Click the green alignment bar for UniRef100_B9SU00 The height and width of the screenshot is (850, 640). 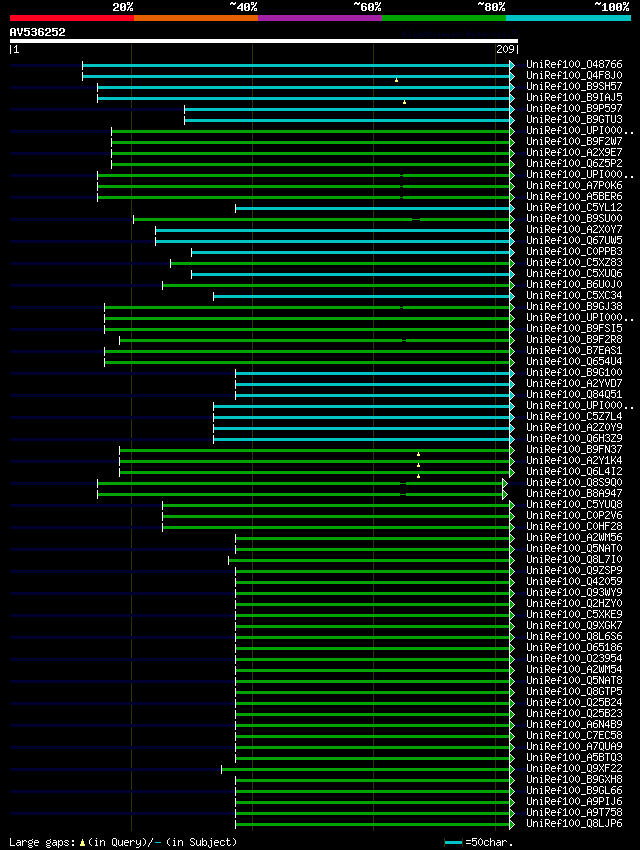(322, 220)
